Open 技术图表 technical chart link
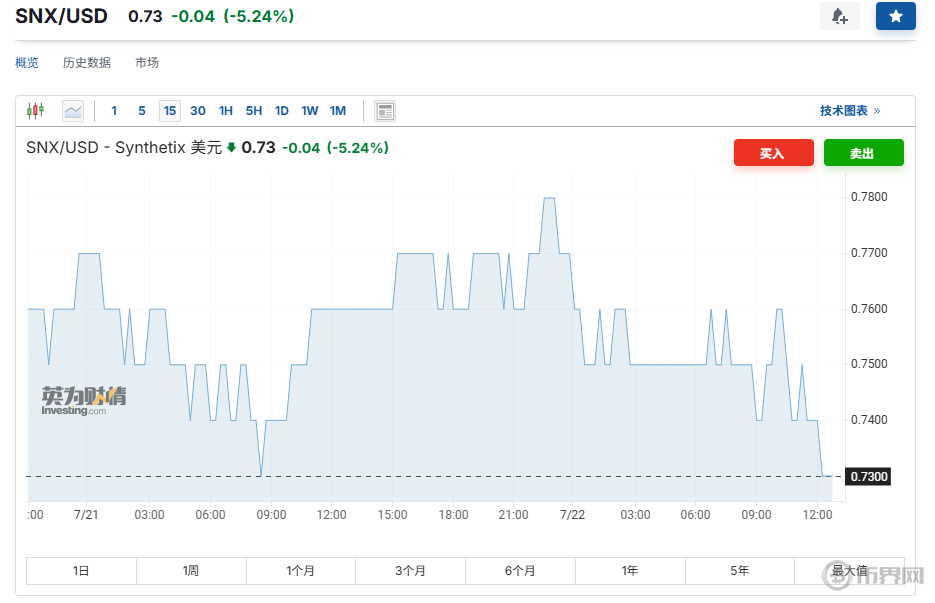 (849, 111)
